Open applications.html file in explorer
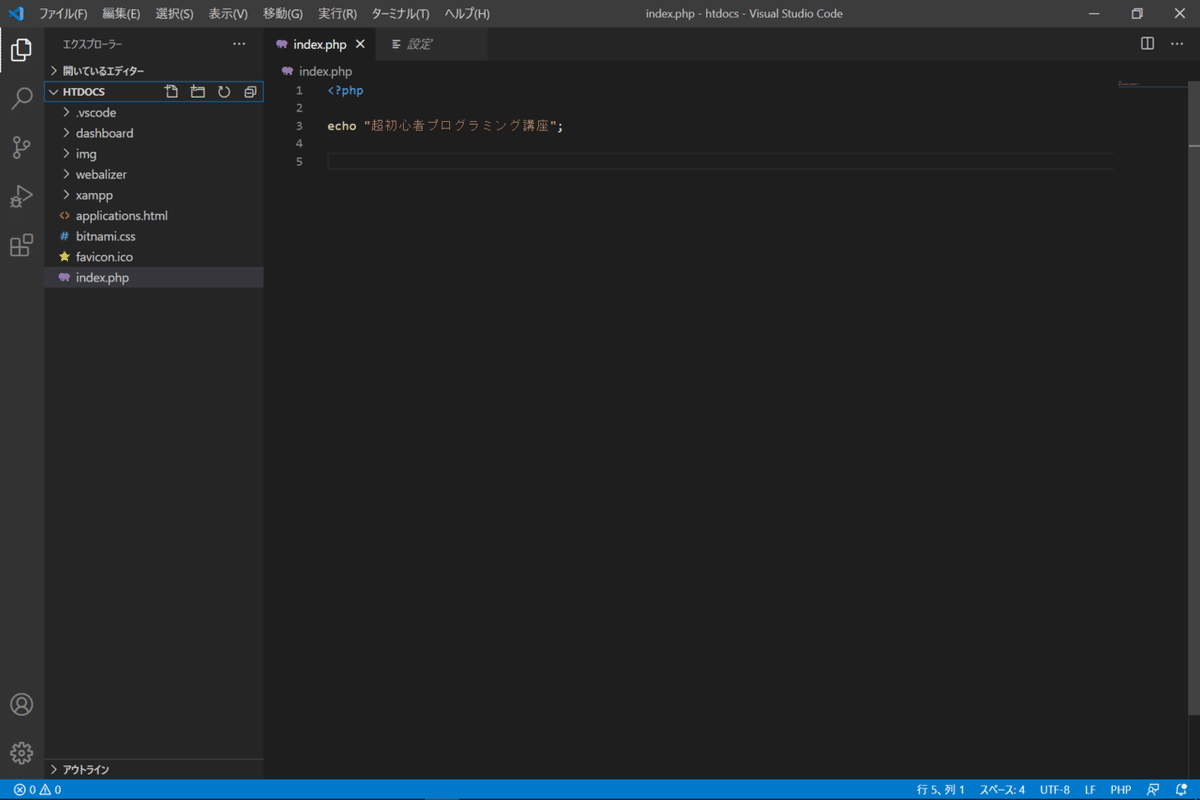 (154, 216)
